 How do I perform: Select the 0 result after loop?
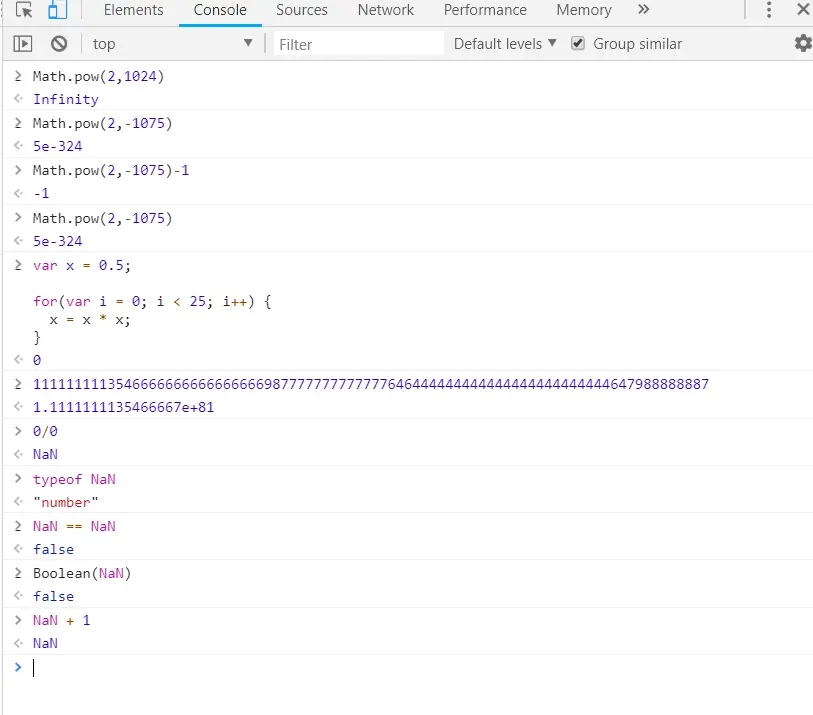(x=37, y=360)
